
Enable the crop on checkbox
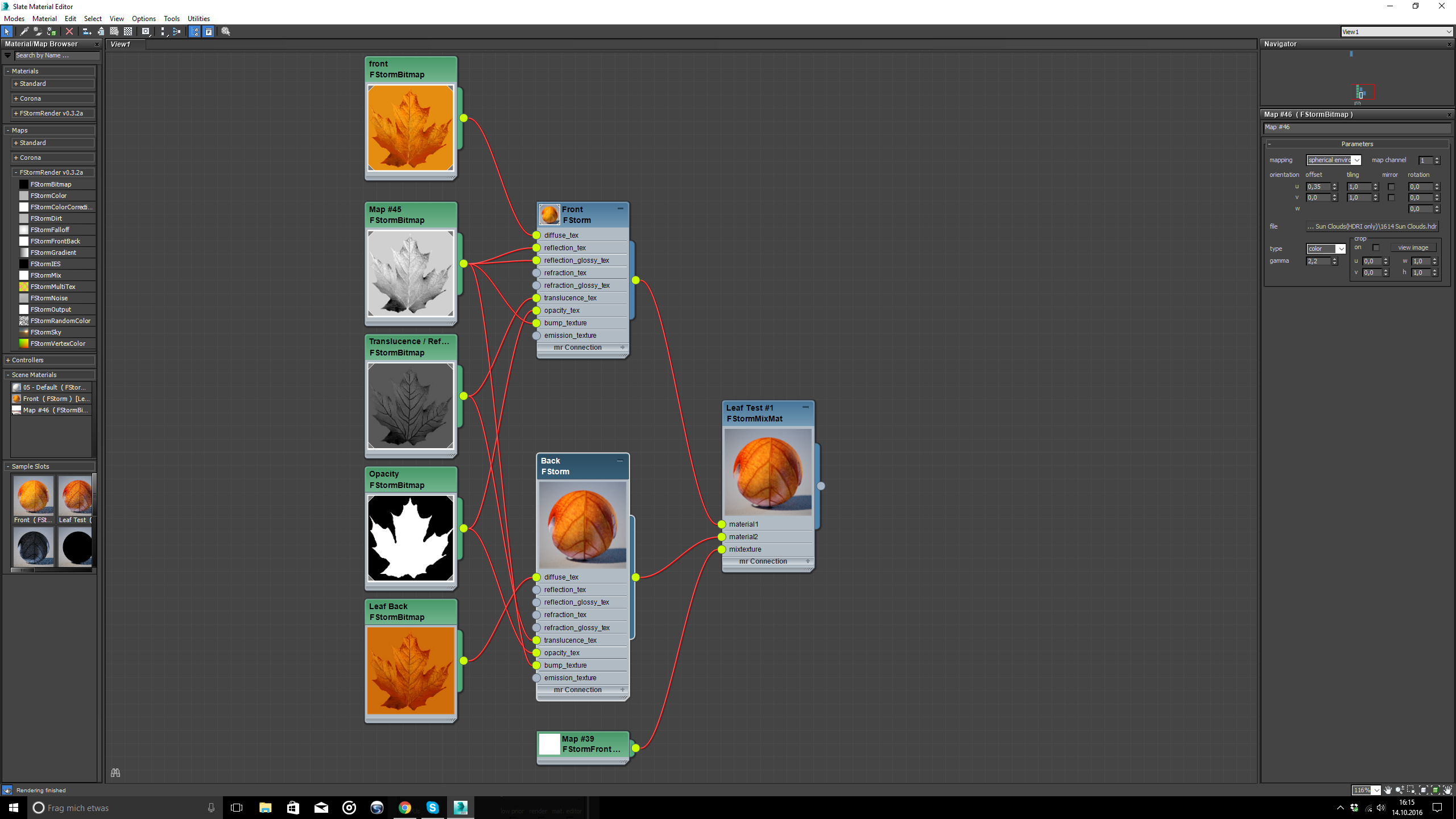(x=1376, y=247)
